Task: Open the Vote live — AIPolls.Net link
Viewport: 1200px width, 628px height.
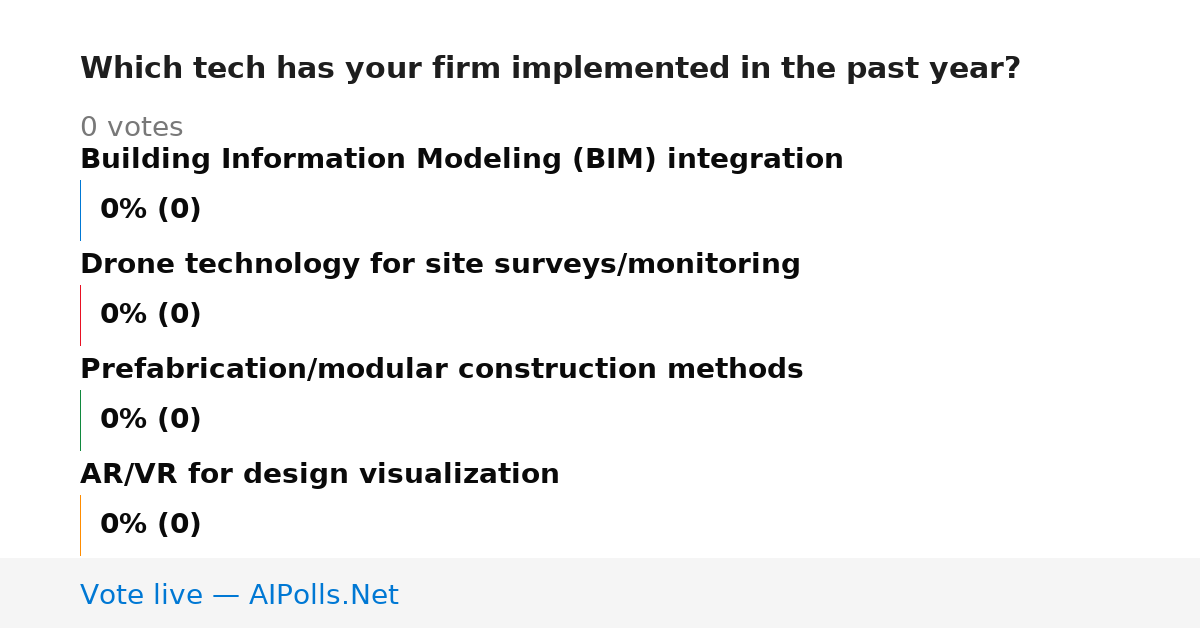Action: (x=239, y=596)
